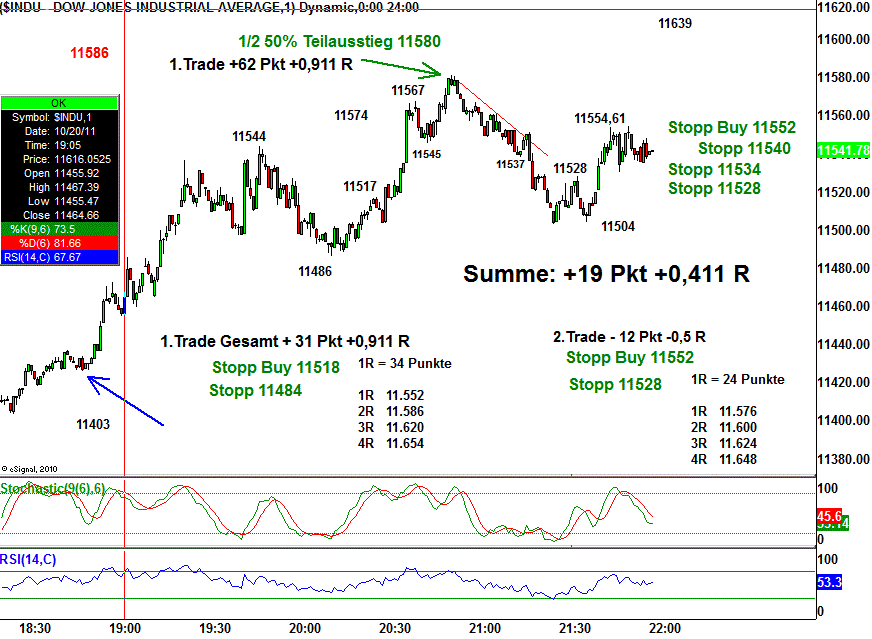Select the 1/2 50% Teilausstieg 11580 annotation
The image size is (872, 639).
click(x=339, y=42)
